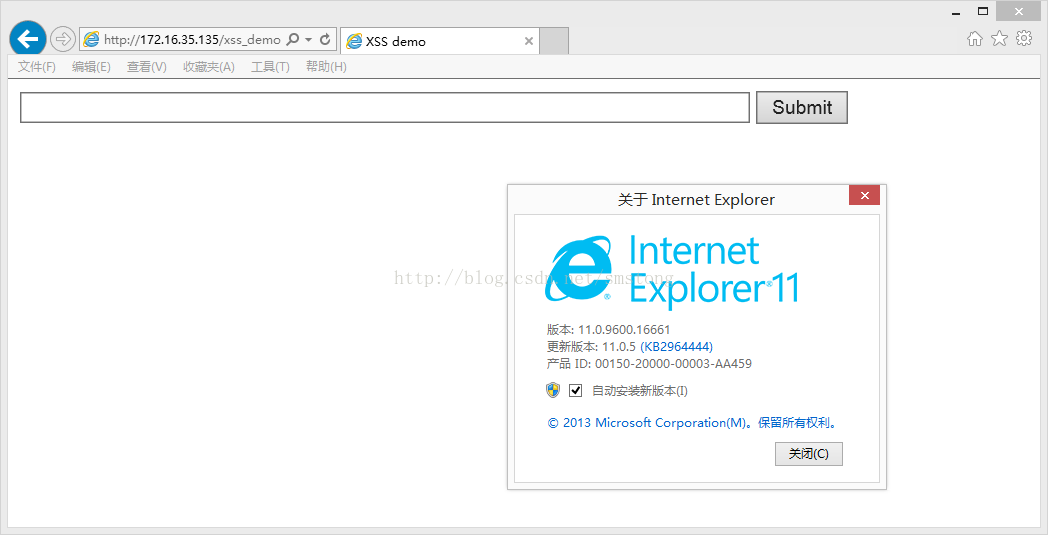This screenshot has height=535, width=1048.
Task: Open the 文件(F) menu
Action: tap(37, 67)
